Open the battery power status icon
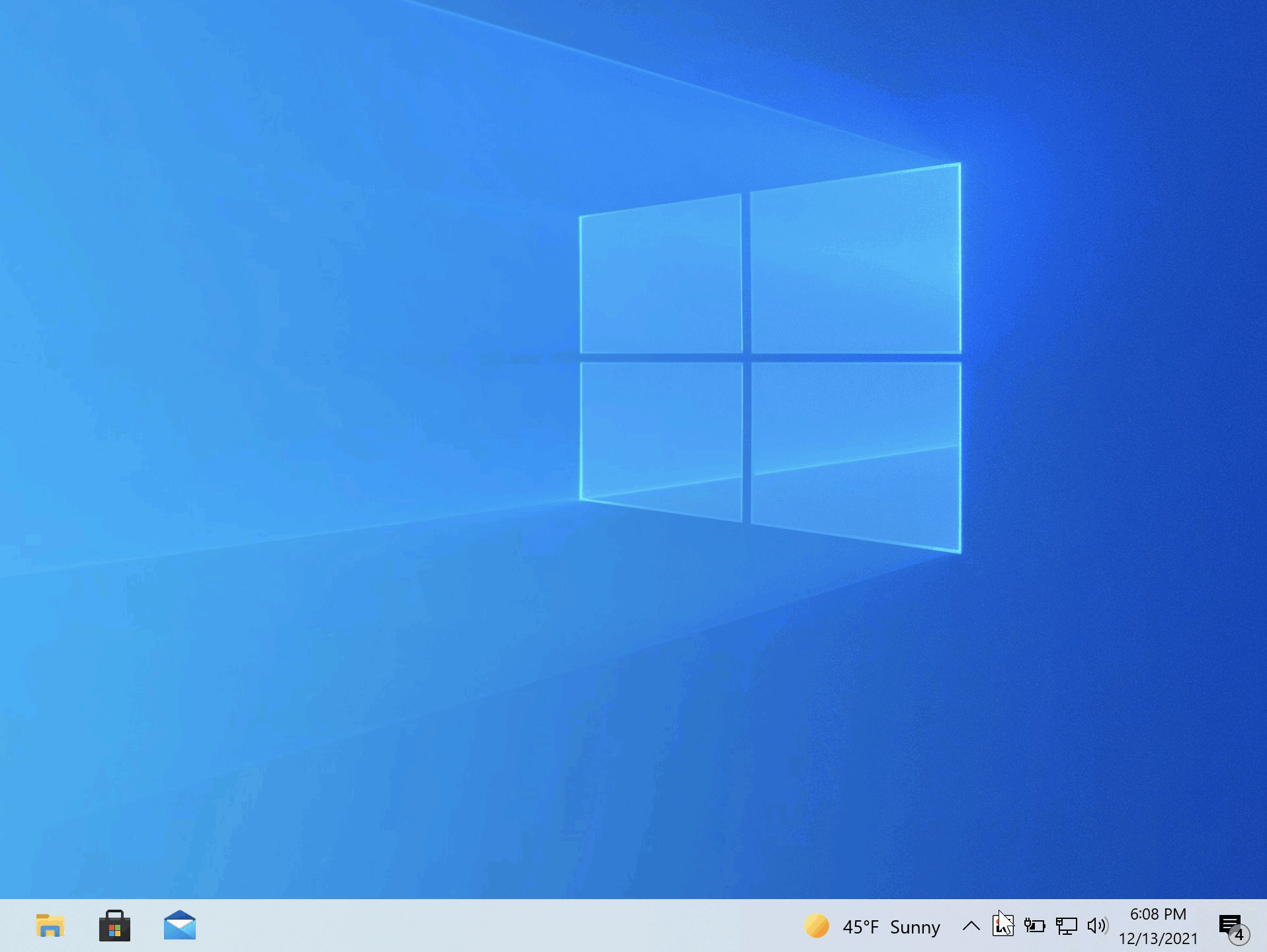This screenshot has height=952, width=1267. pyautogui.click(x=1035, y=926)
